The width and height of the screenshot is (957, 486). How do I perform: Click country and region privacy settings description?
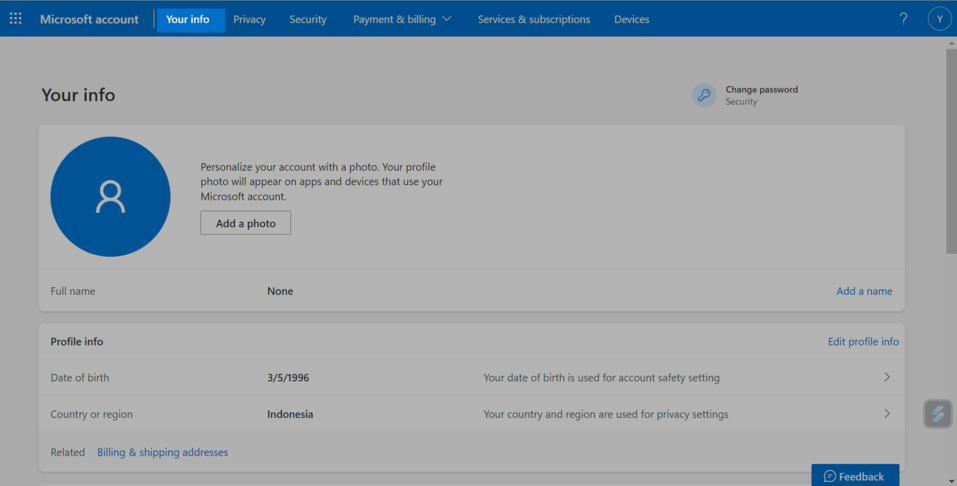tap(606, 414)
